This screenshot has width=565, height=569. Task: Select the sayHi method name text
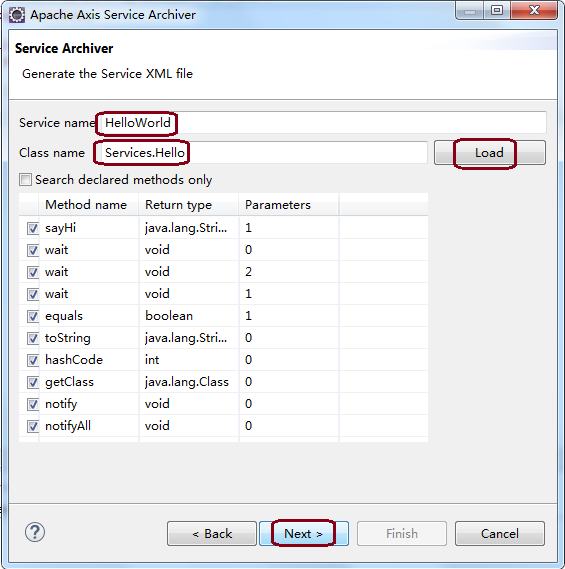pyautogui.click(x=60, y=228)
